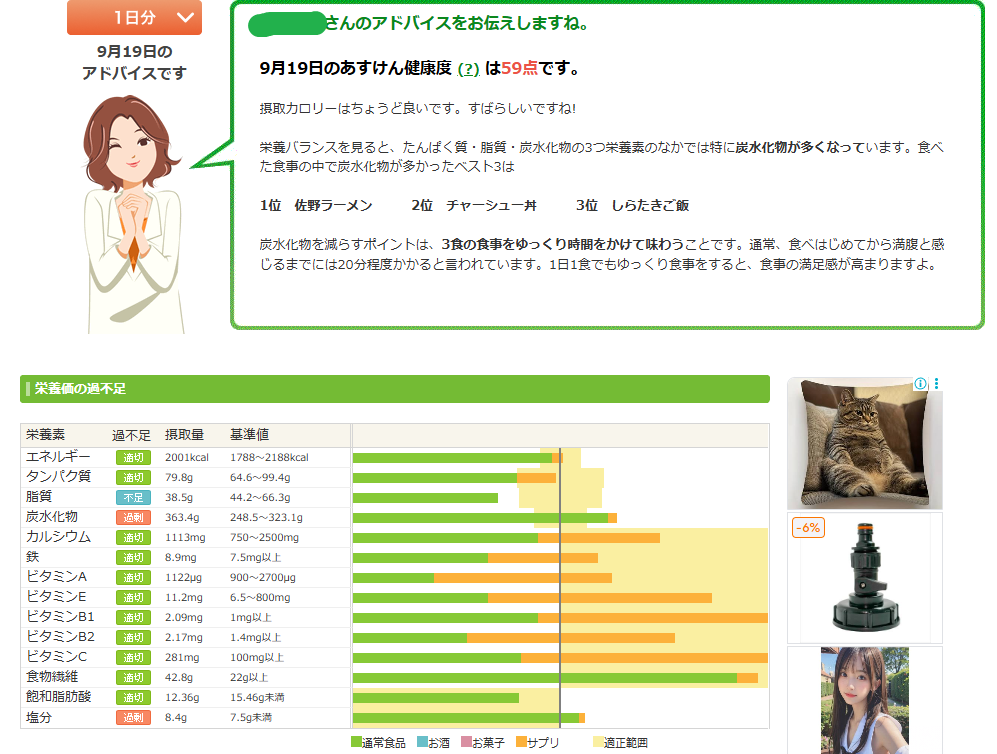Click the advisor woman illustration
This screenshot has height=754, width=997.
coord(132,212)
